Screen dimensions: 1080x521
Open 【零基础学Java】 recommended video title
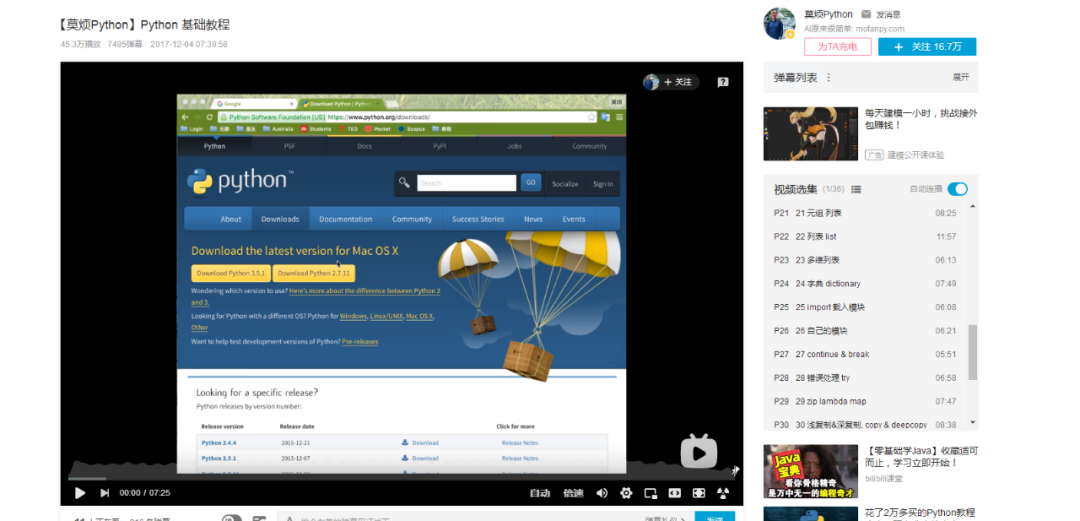(x=921, y=457)
